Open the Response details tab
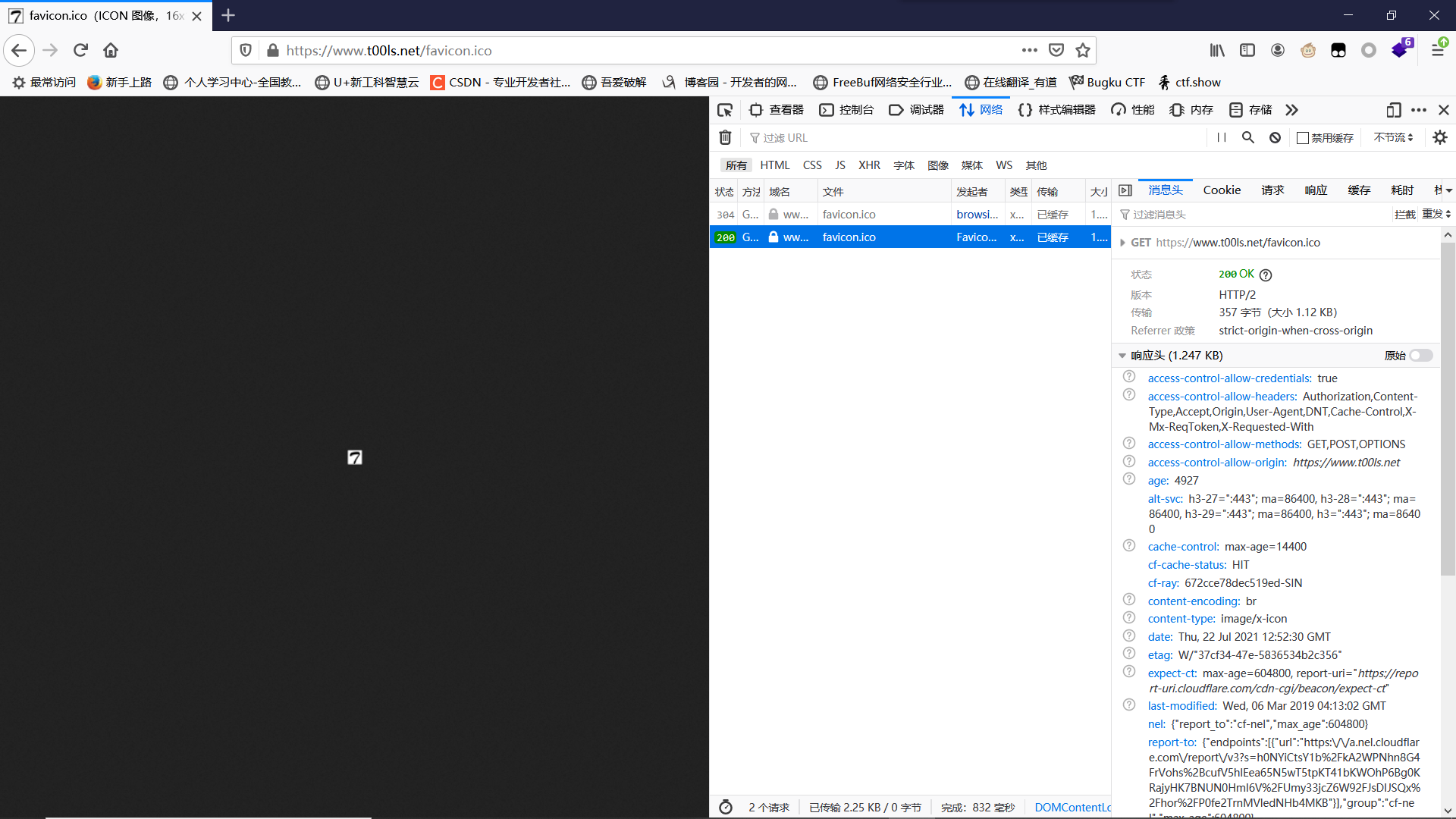 pyautogui.click(x=1316, y=190)
